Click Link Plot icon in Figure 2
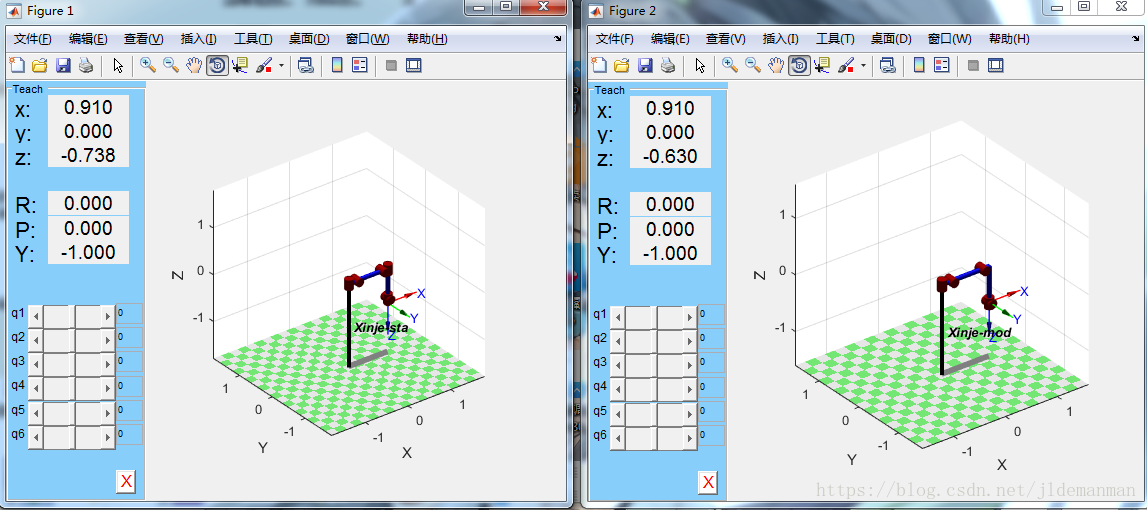Screen dimensions: 1147x510 [x=888, y=66]
